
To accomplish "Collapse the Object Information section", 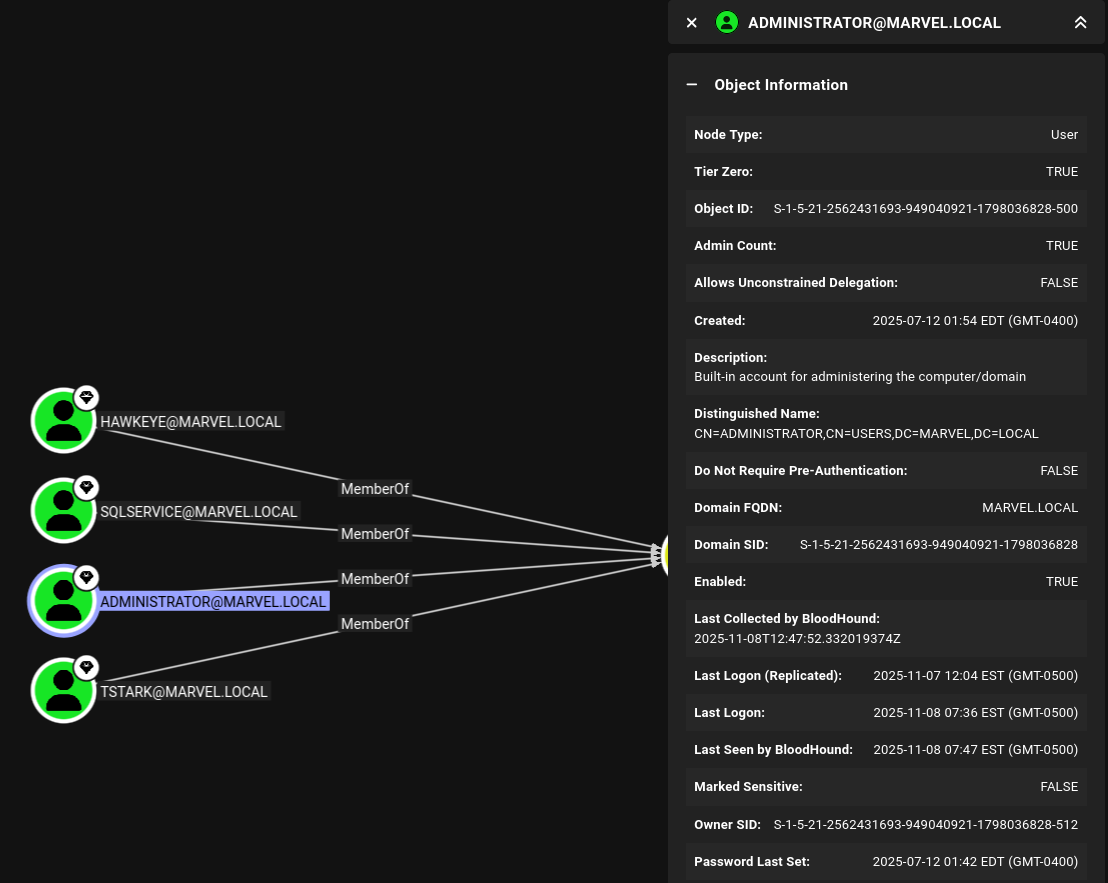I will tap(692, 85).
